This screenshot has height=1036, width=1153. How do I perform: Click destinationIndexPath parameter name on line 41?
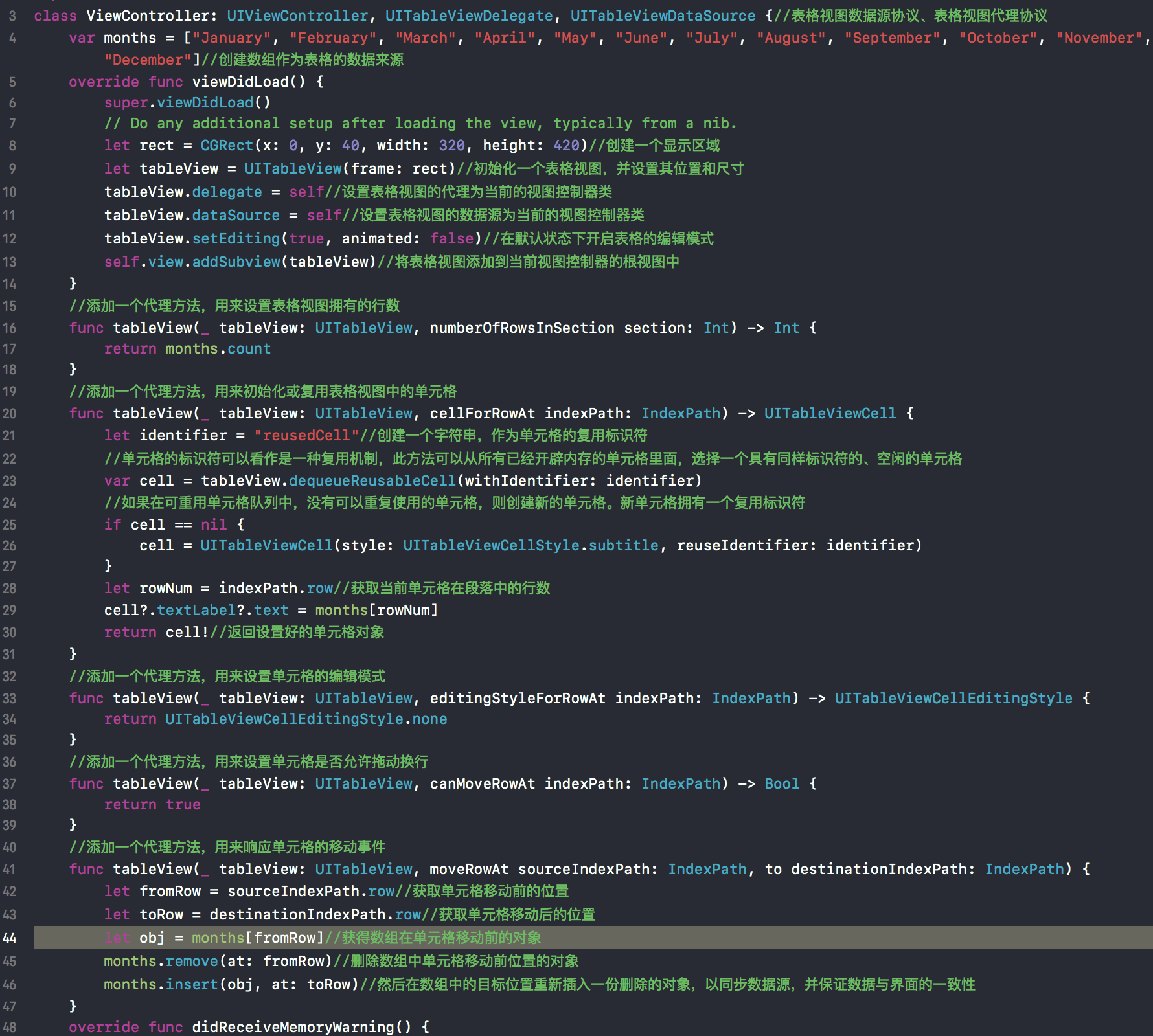tap(878, 869)
